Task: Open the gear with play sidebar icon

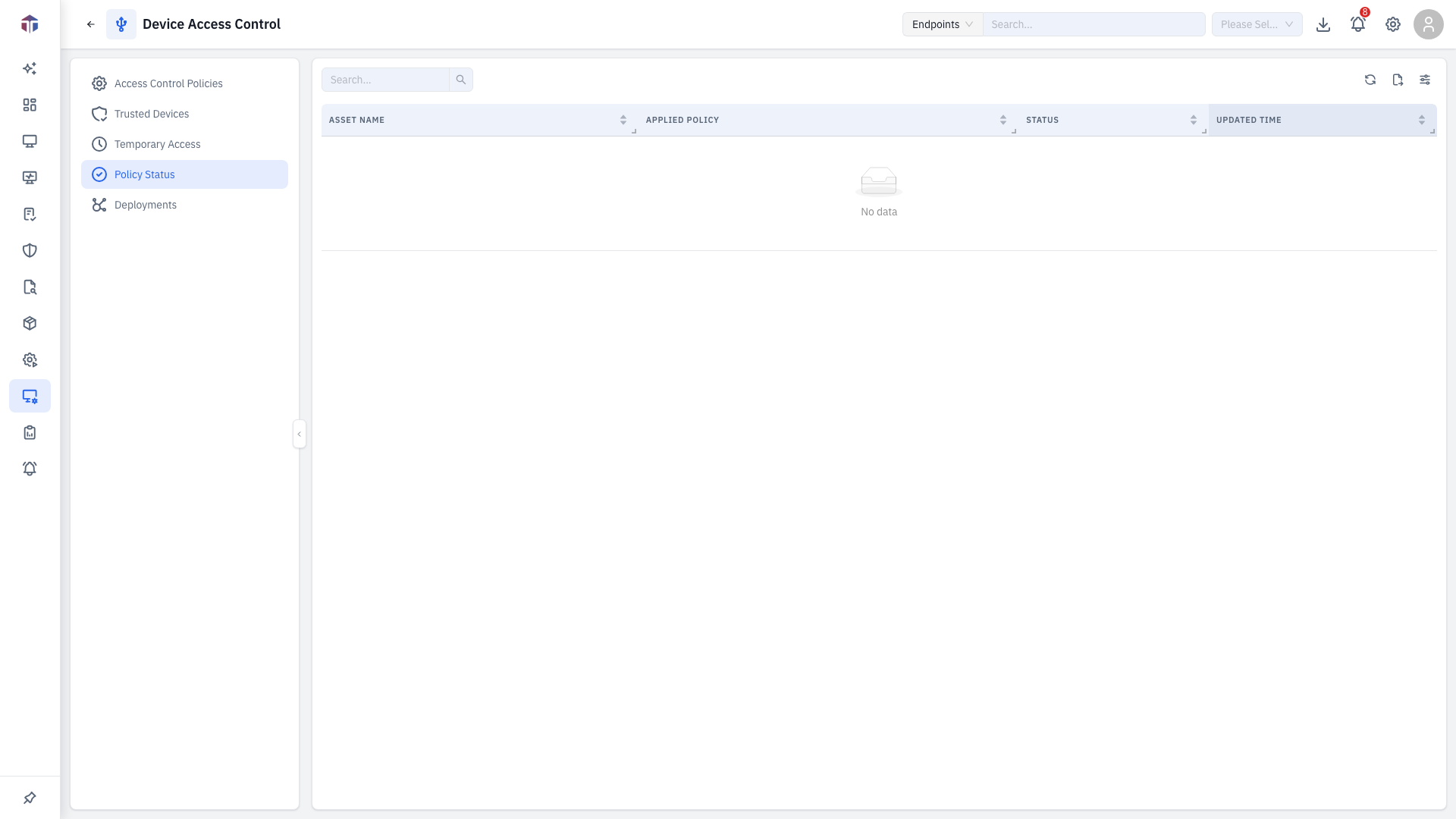Action: [x=30, y=359]
